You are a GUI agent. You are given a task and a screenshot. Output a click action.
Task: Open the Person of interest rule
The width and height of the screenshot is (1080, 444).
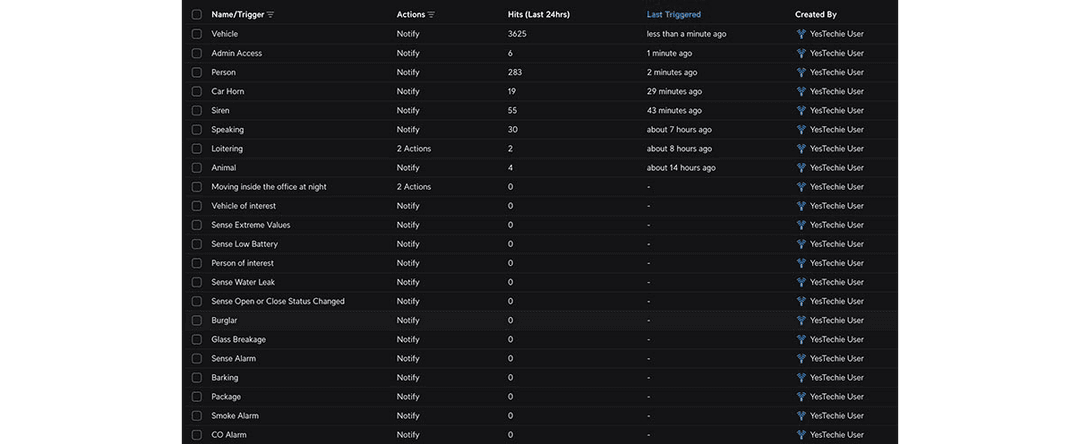coord(242,263)
